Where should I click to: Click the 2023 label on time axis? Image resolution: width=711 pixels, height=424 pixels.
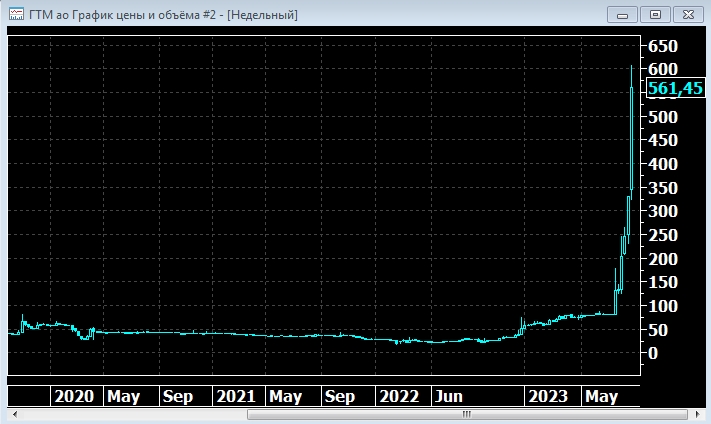[550, 396]
